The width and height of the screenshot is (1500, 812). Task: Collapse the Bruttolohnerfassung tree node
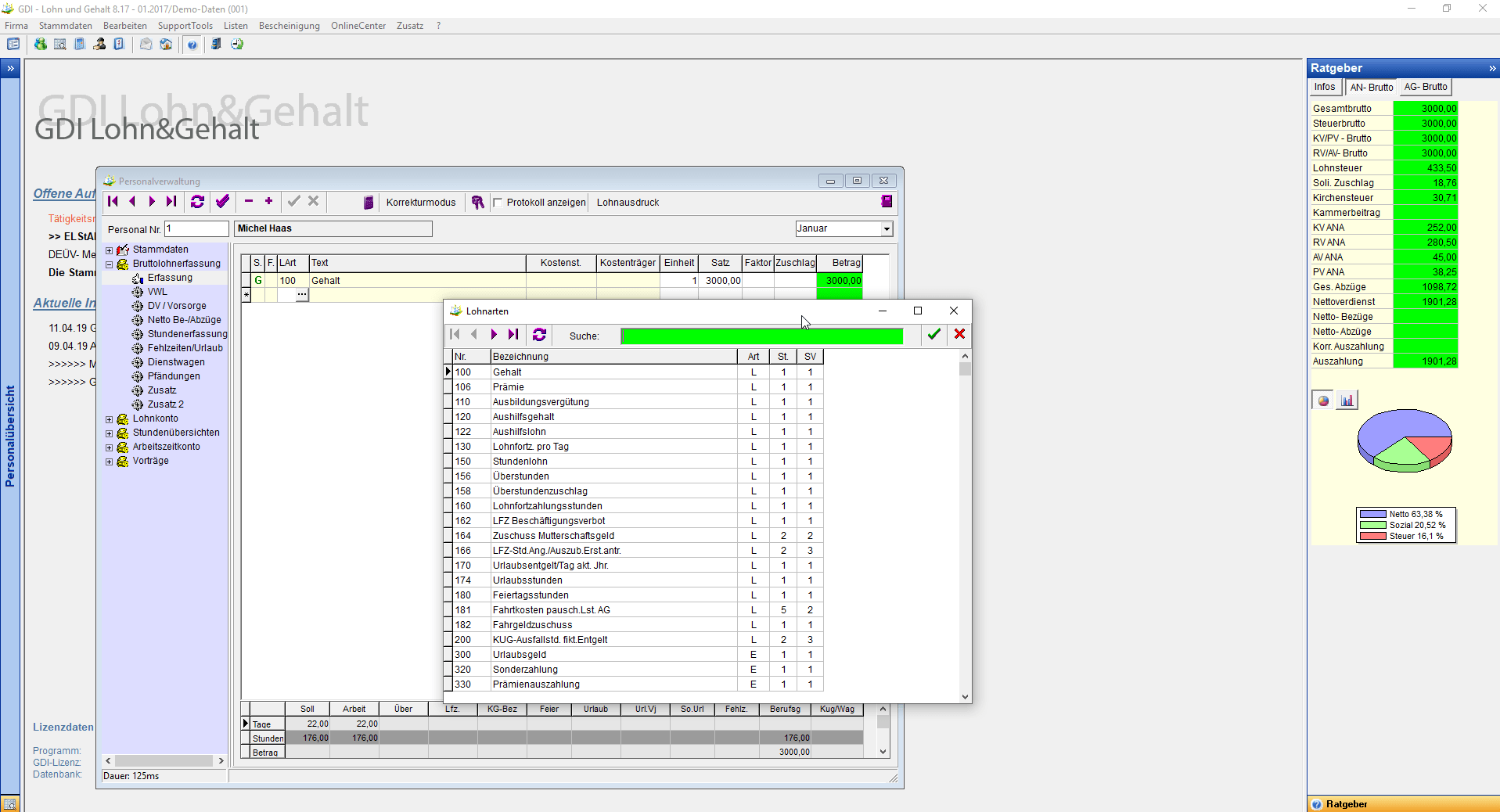click(110, 264)
